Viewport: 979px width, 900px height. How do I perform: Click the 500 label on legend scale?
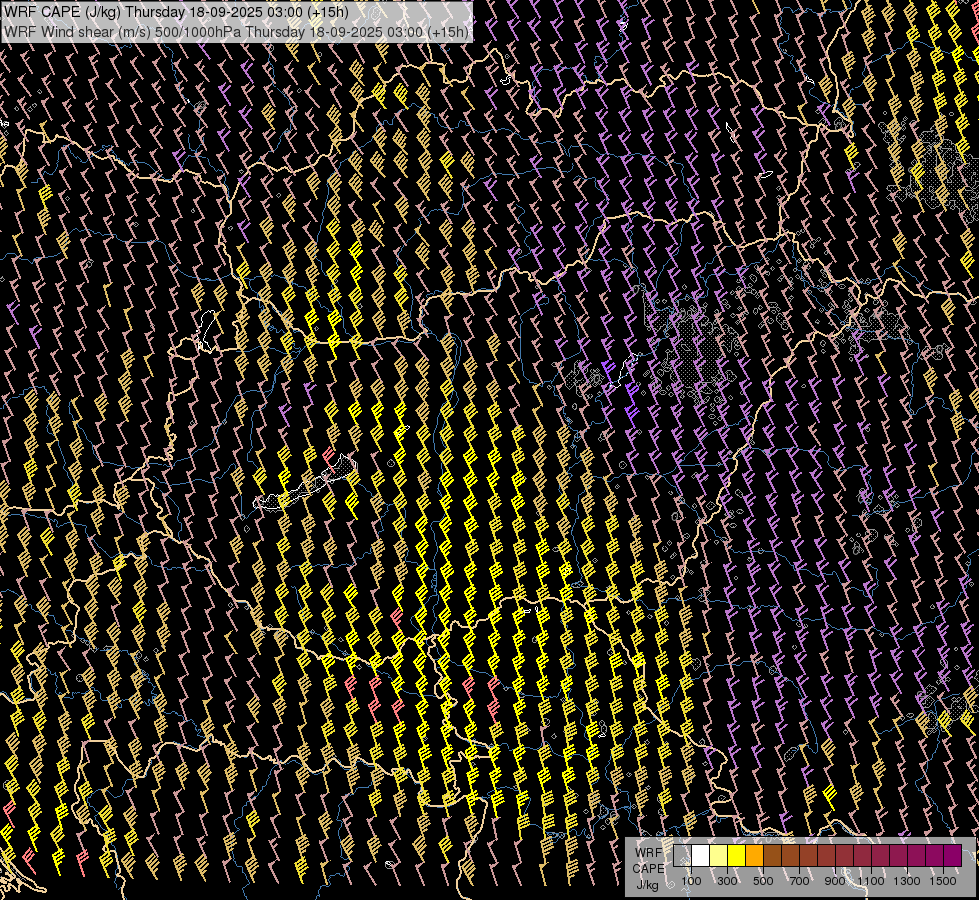pos(763,881)
